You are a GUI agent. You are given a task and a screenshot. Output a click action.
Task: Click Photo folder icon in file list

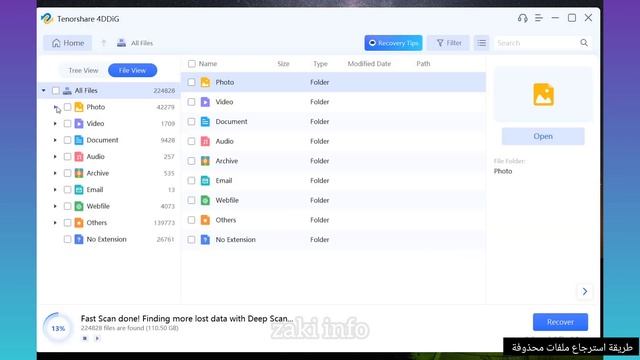tap(205, 82)
